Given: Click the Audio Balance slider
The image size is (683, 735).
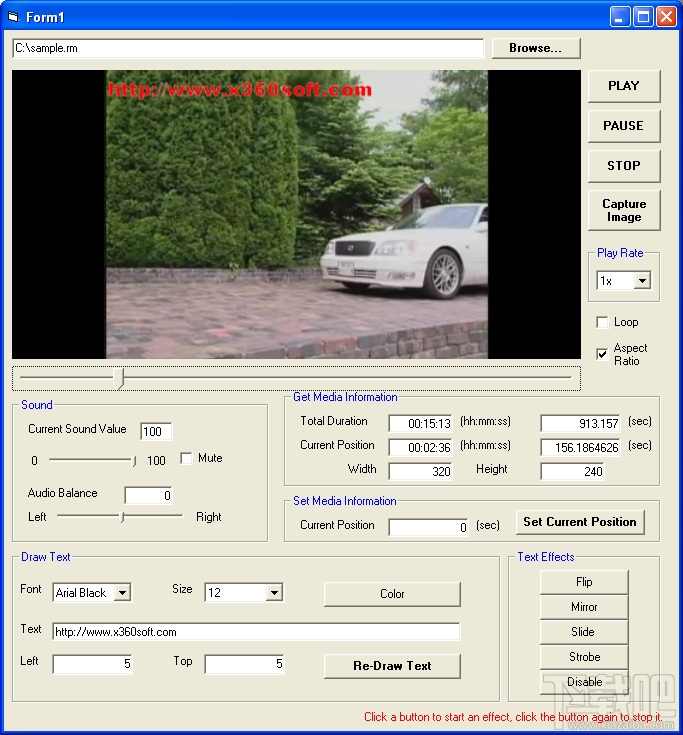Looking at the screenshot, I should (x=121, y=517).
